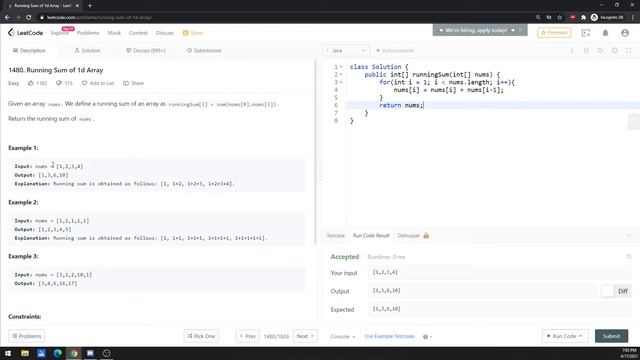
Task: Open a new browser tab
Action: tap(90, 6)
